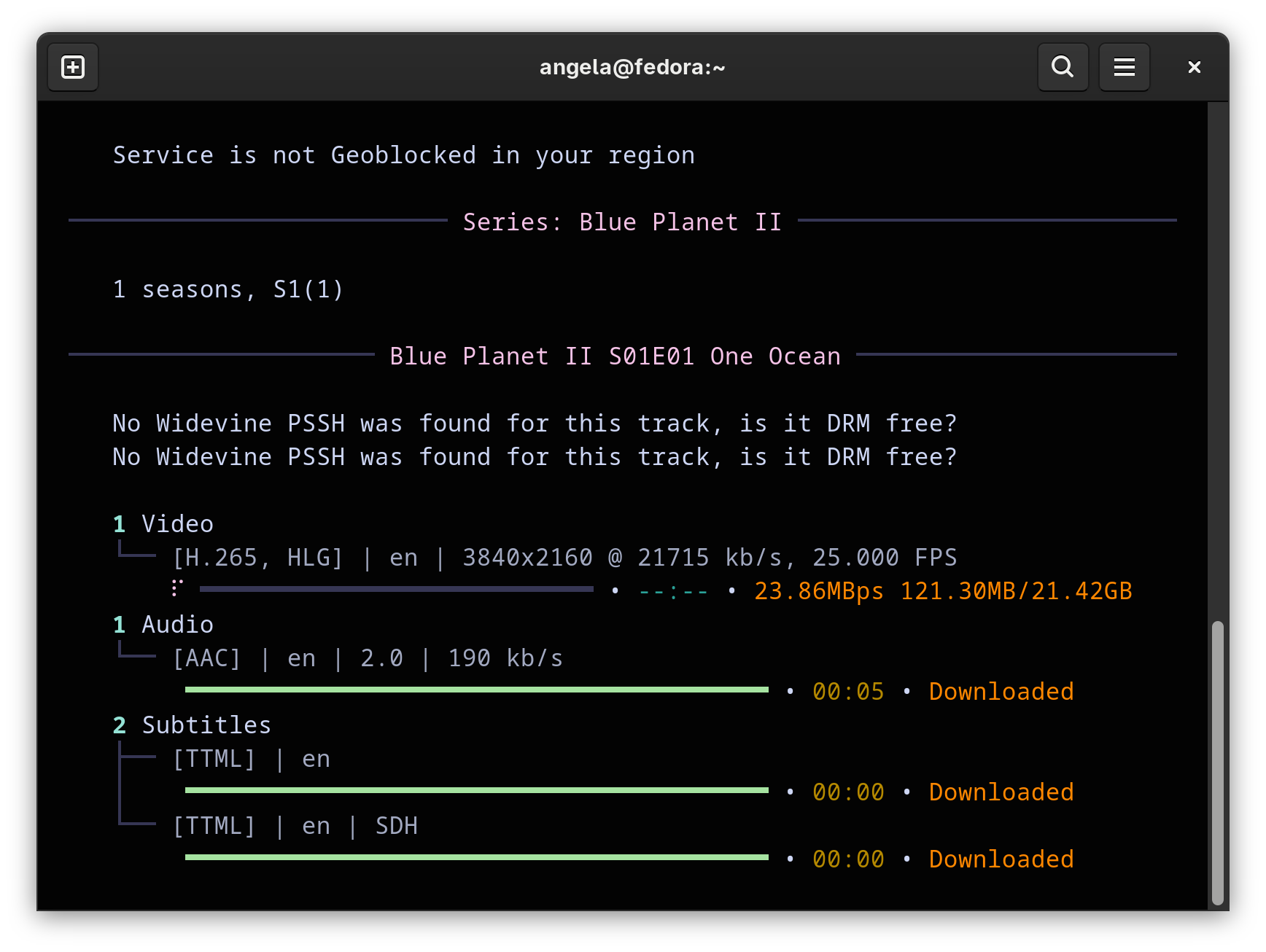This screenshot has height=952, width=1266.
Task: Click the TTML en SDH subtitle line
Action: coord(295,826)
